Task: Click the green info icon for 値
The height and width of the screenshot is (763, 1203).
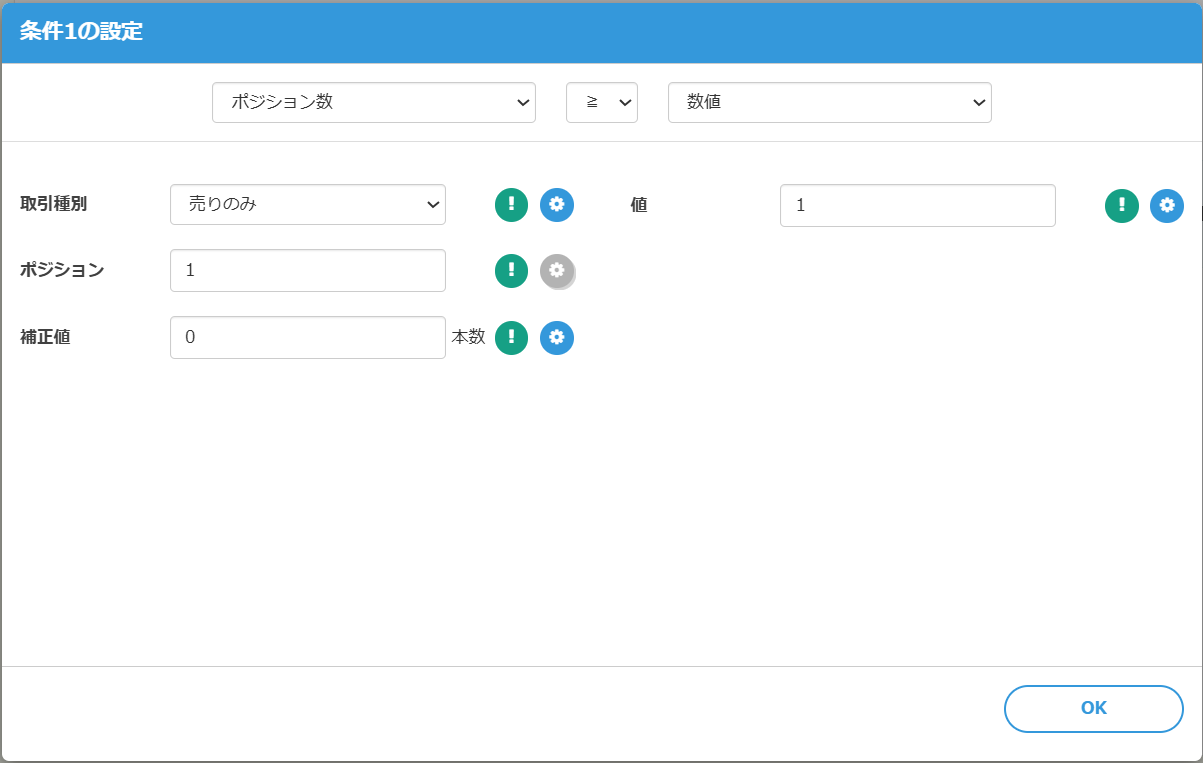Action: point(1121,205)
